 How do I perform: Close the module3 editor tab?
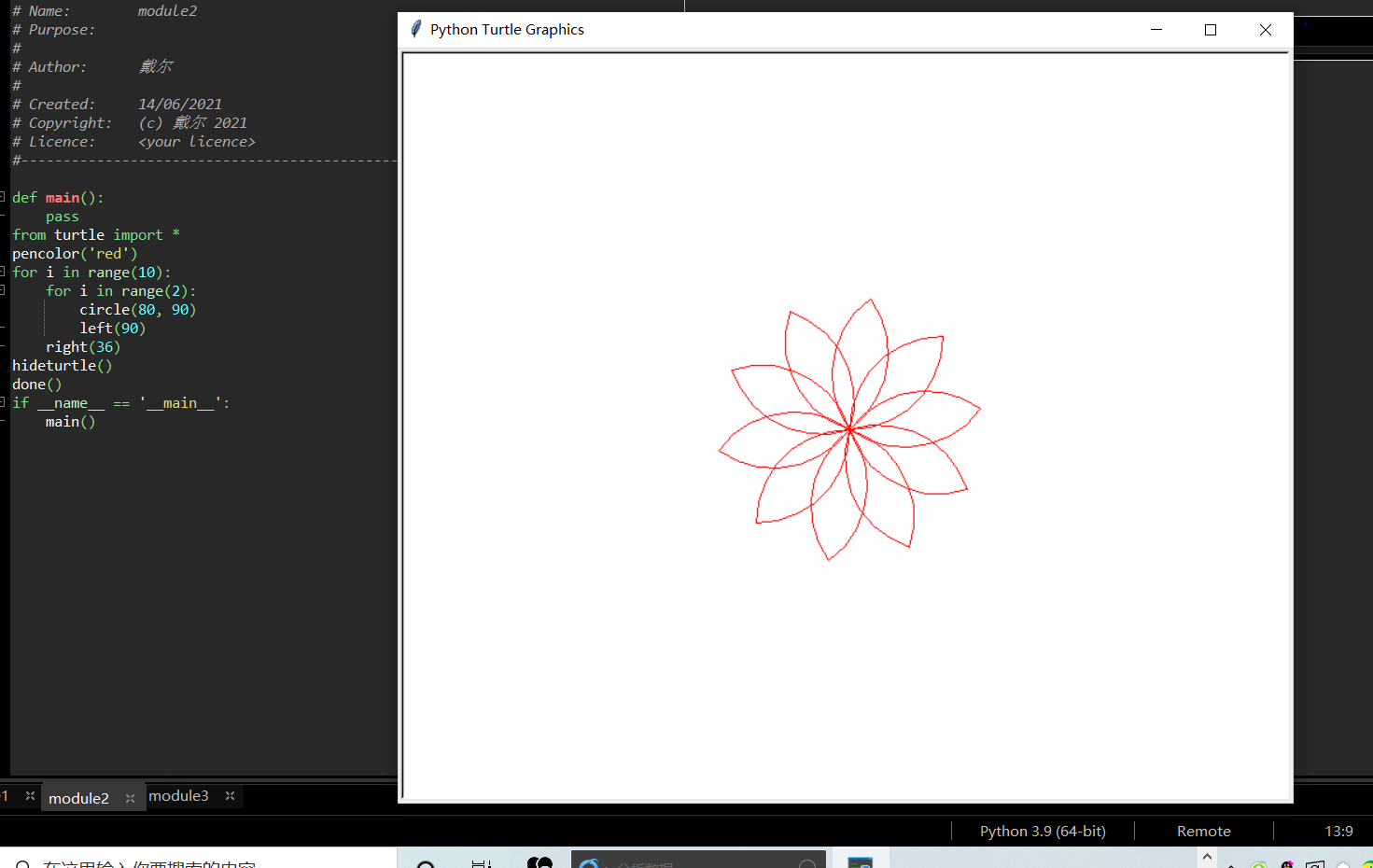[x=230, y=795]
